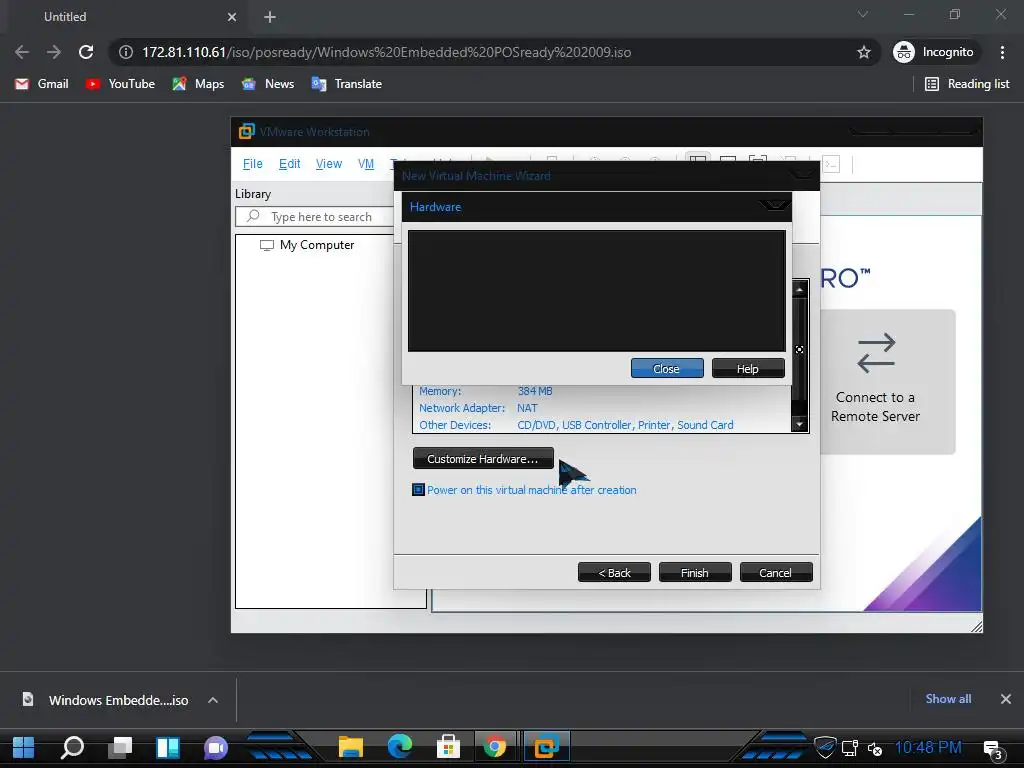The width and height of the screenshot is (1024, 768).
Task: Open the Gmail bookmark
Action: click(x=42, y=84)
